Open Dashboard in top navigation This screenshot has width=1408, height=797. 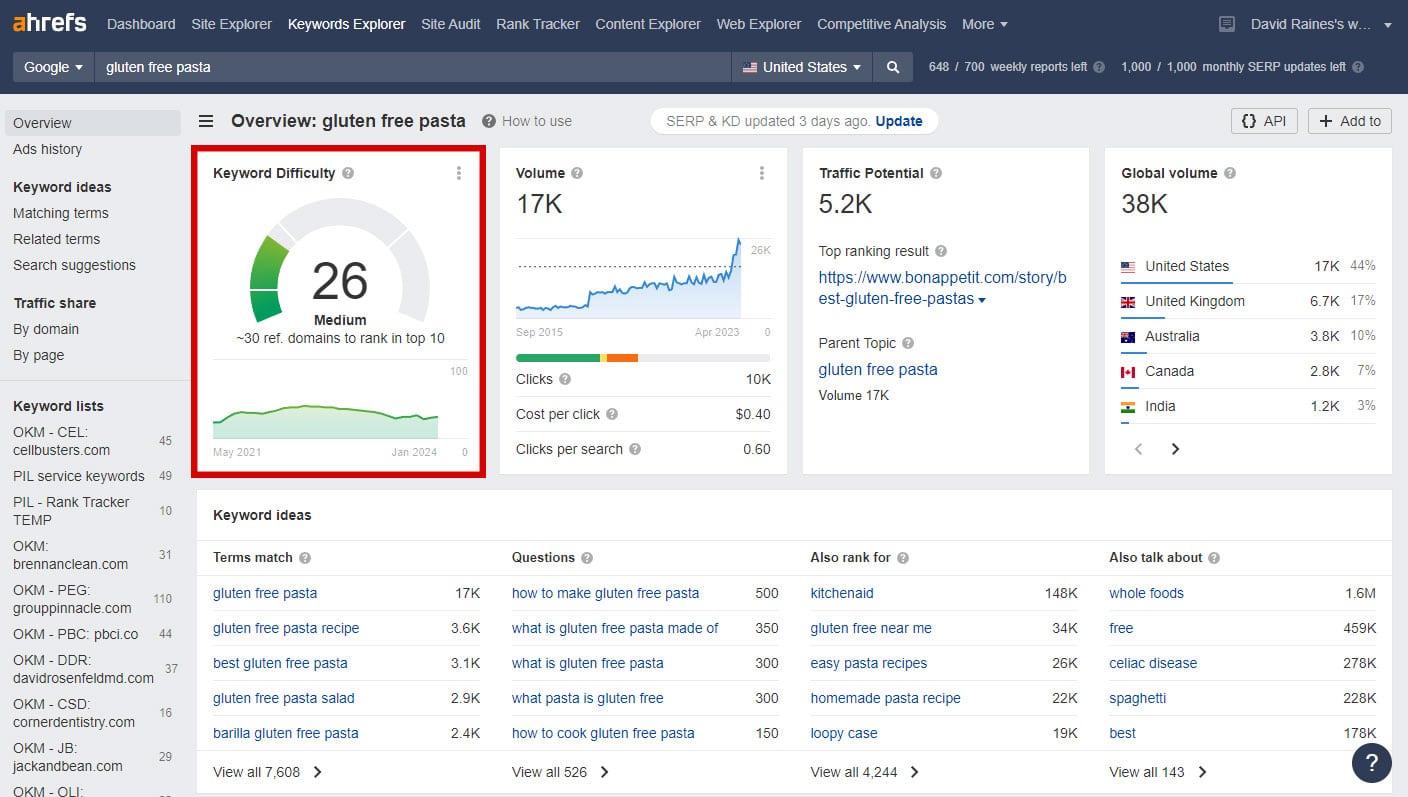point(141,24)
